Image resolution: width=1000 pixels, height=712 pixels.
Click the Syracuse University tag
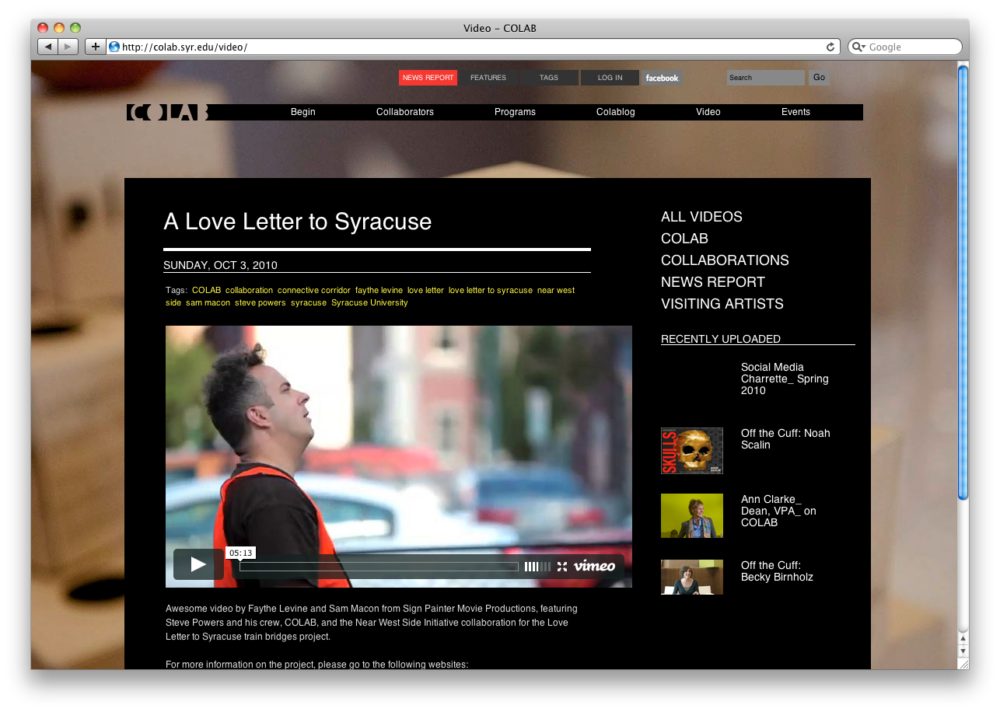pyautogui.click(x=369, y=303)
